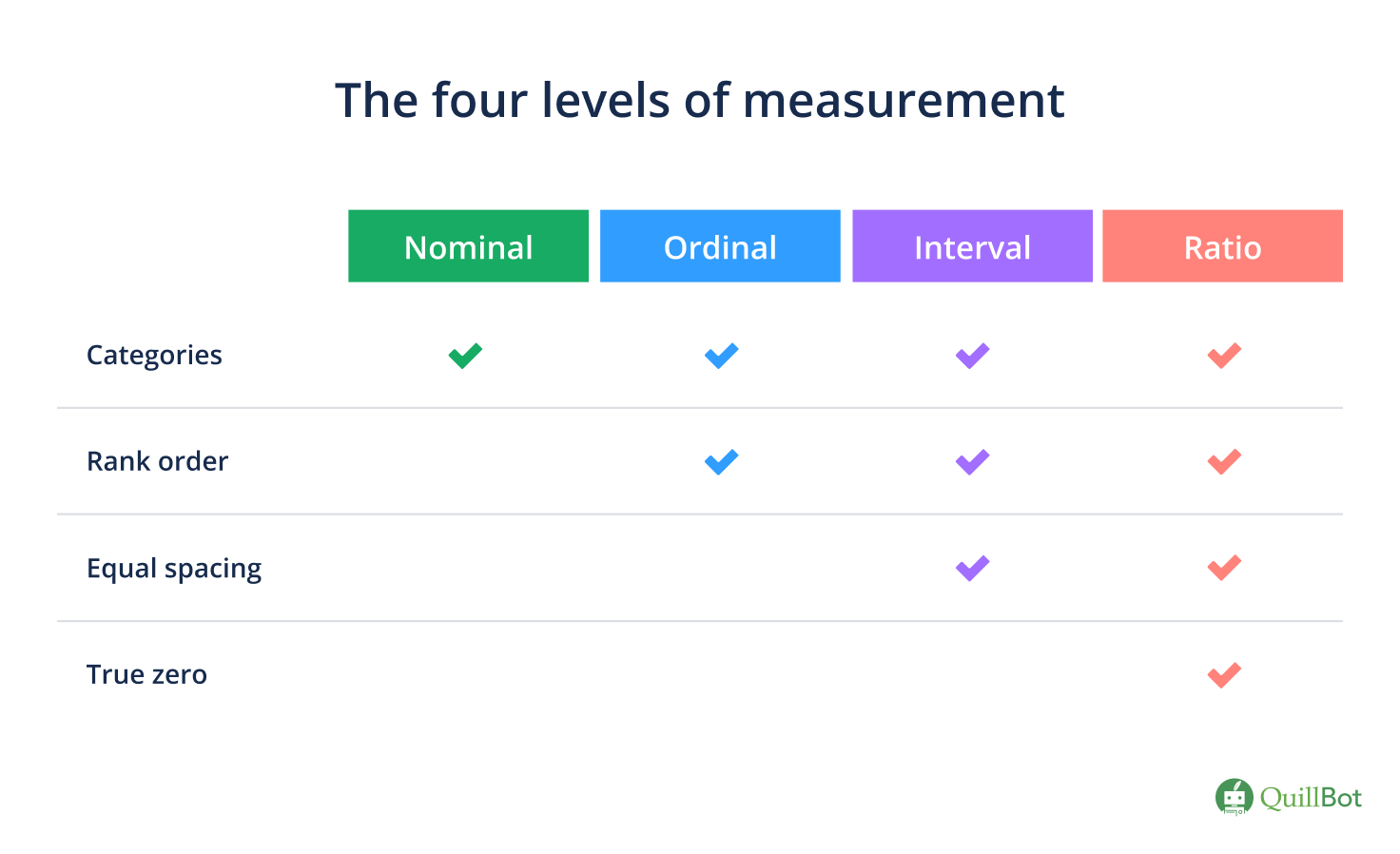This screenshot has height=854, width=1400.
Task: Click the True zero row label
Action: pos(146,675)
